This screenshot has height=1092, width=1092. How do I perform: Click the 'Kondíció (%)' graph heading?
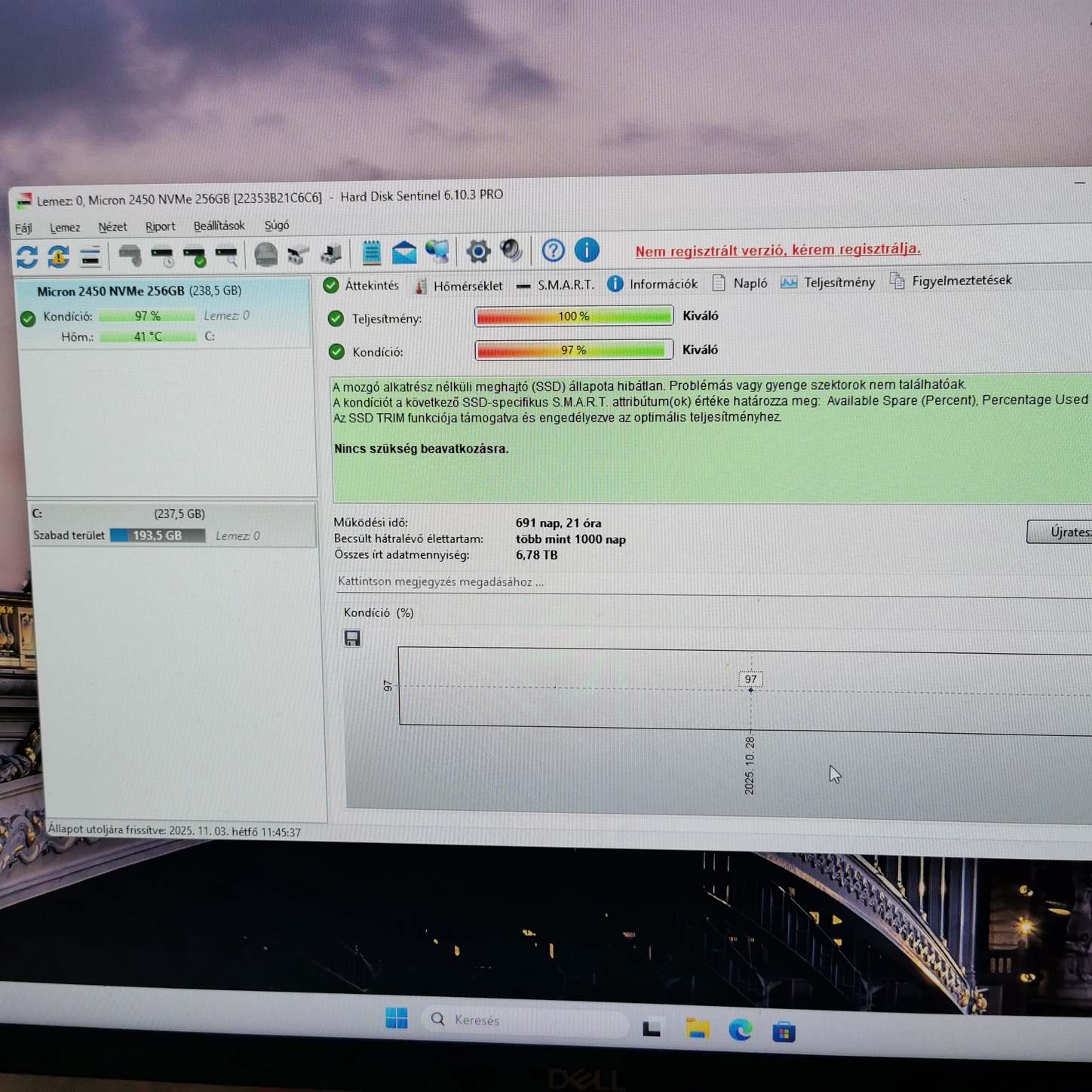click(379, 612)
